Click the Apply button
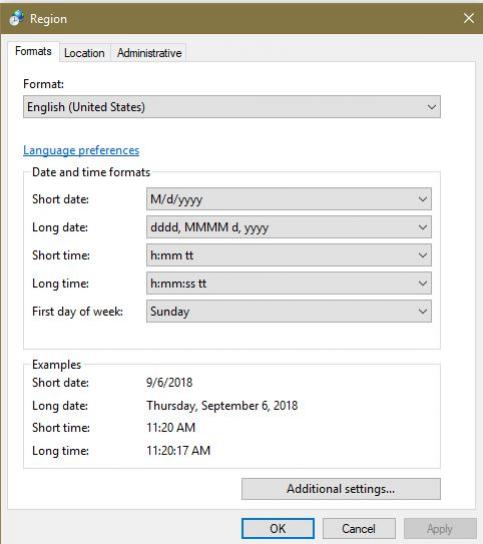This screenshot has height=544, width=483. point(440,528)
